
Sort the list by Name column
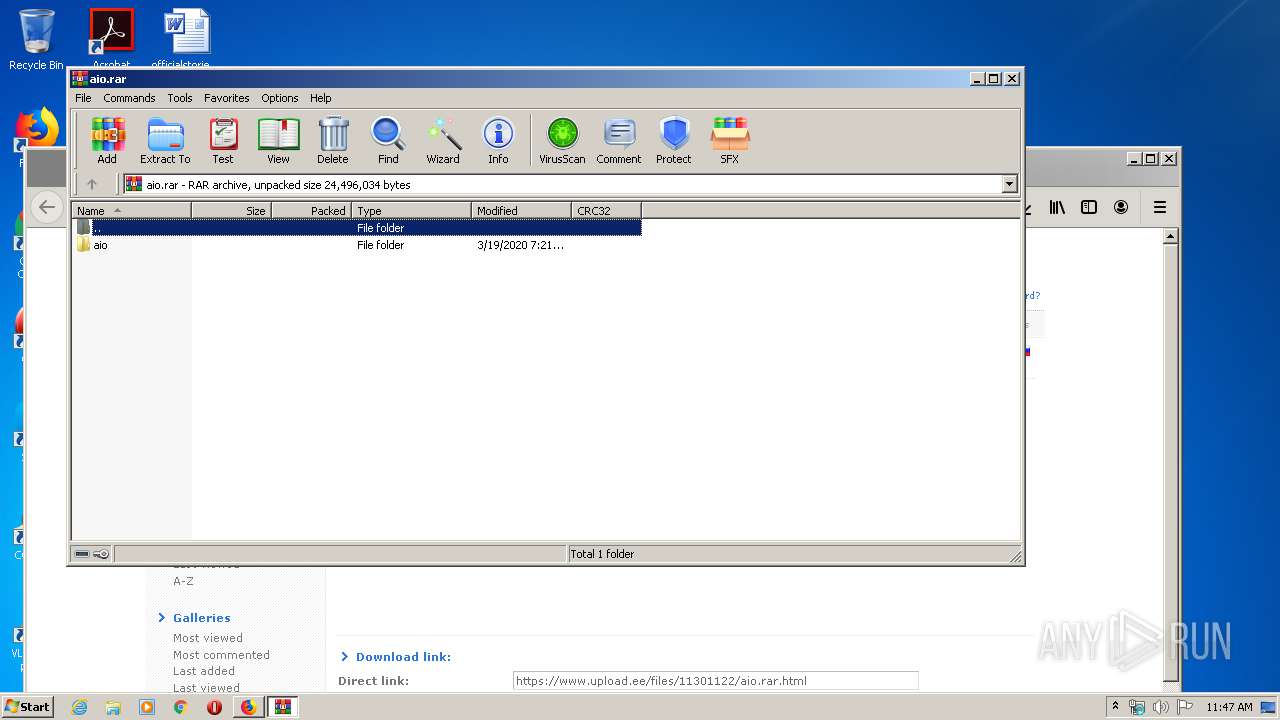pos(131,211)
